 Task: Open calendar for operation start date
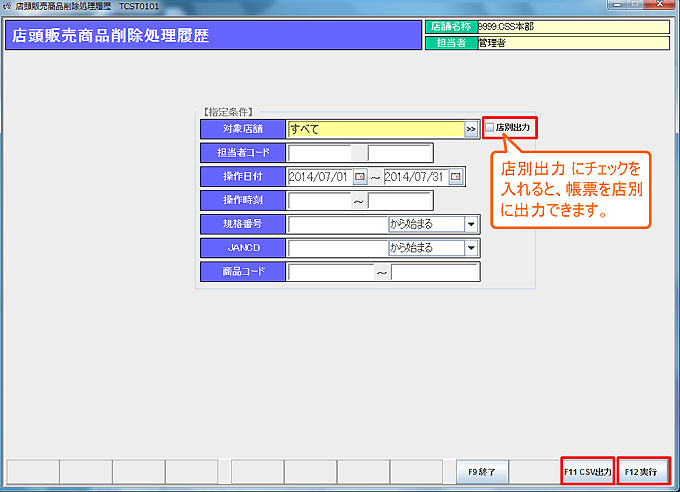(x=360, y=177)
